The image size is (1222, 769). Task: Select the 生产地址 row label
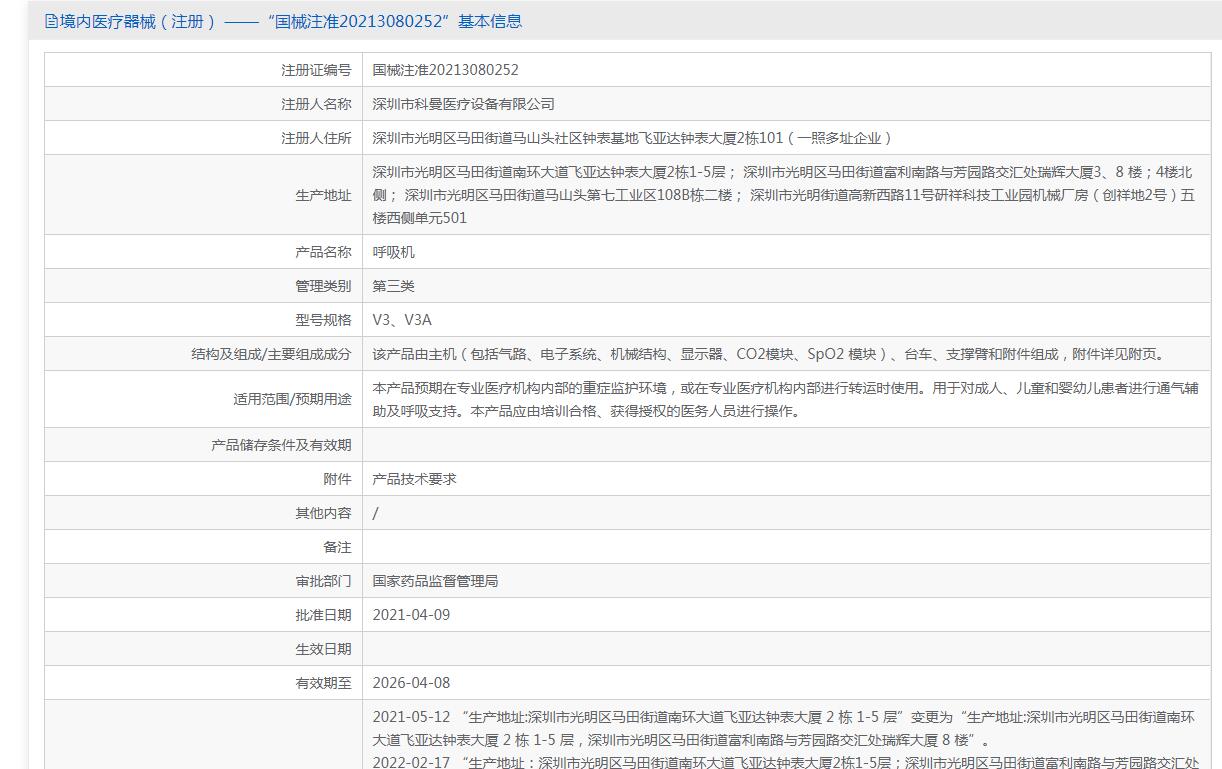point(323,195)
